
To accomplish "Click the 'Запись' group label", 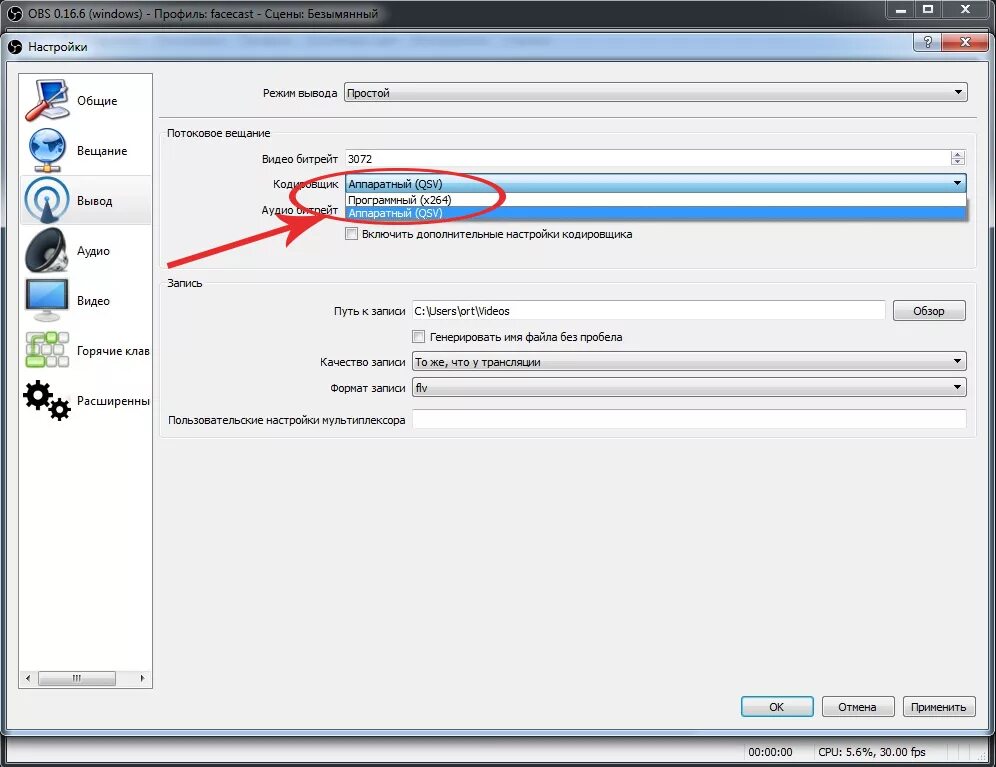I will (184, 283).
